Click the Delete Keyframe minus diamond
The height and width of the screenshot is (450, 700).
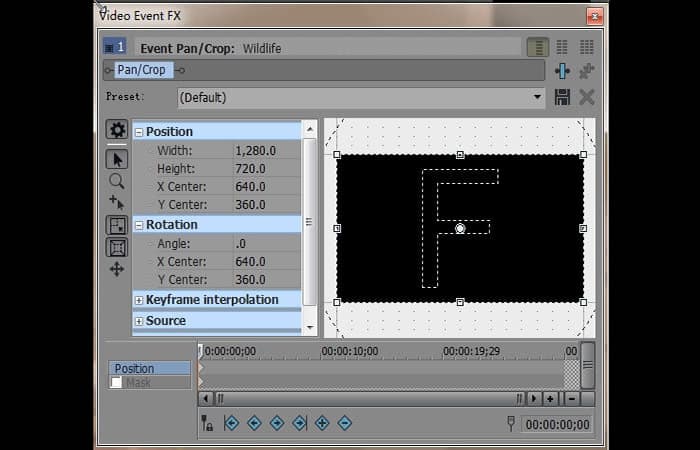tap(345, 423)
